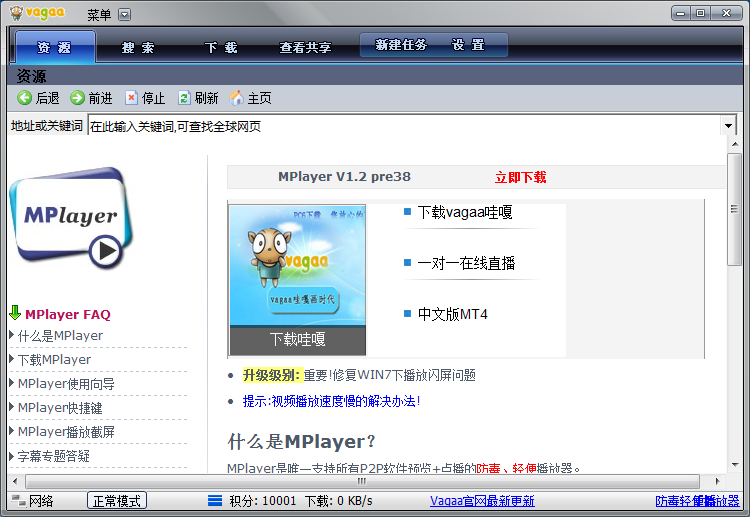Open the 下载MPlayer FAQ entry
This screenshot has height=517, width=750.
click(x=54, y=360)
